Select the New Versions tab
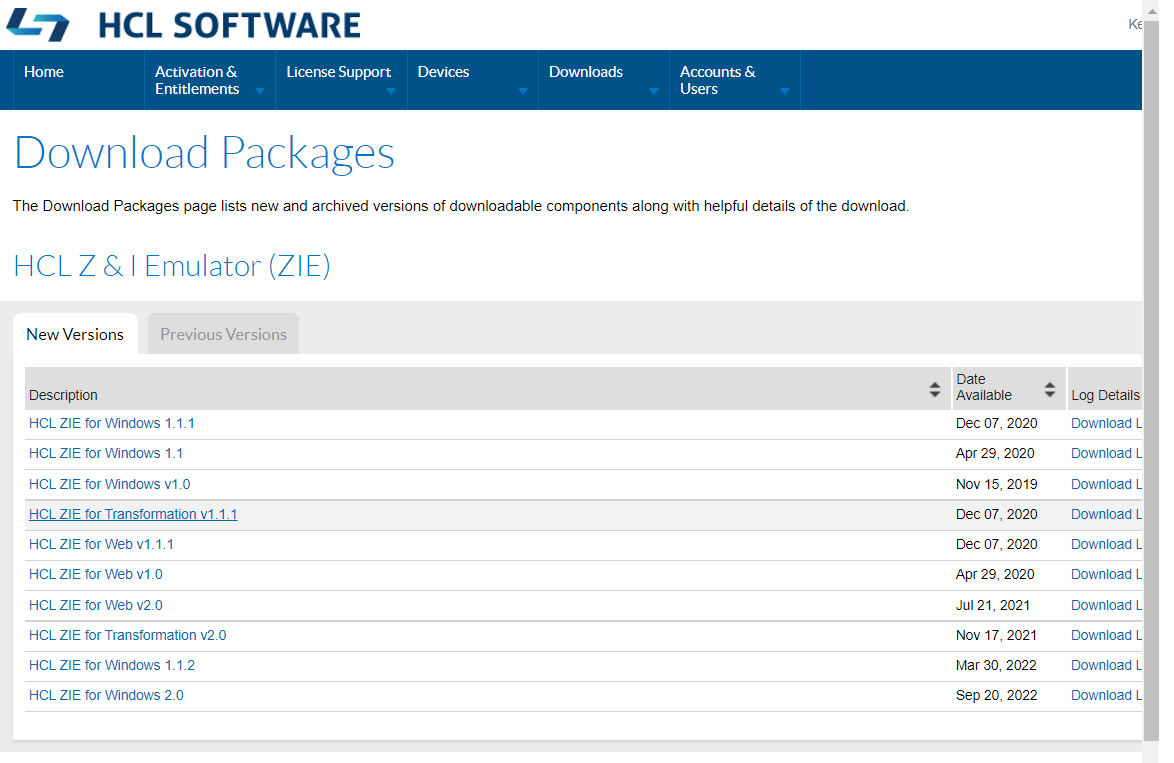1174x763 pixels. [x=75, y=333]
